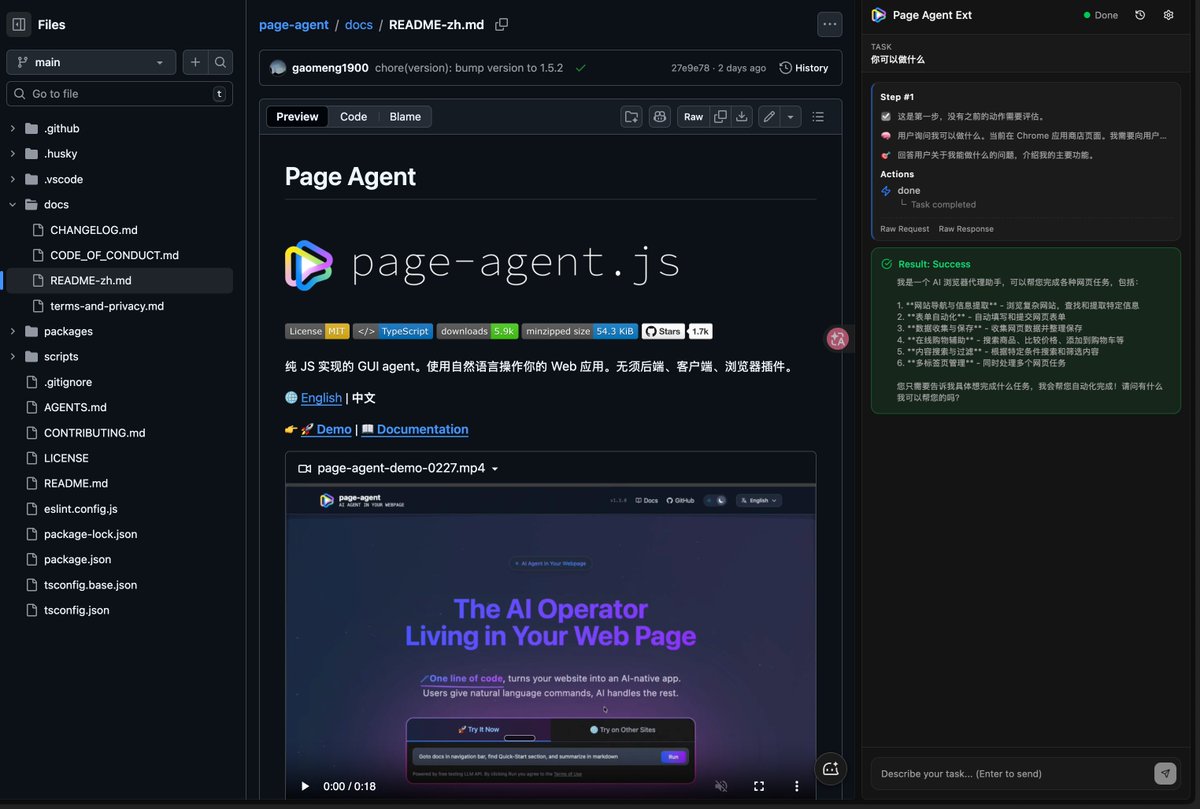The height and width of the screenshot is (809, 1200).
Task: Collapse the file tree sidebar icon
Action: pos(19,25)
